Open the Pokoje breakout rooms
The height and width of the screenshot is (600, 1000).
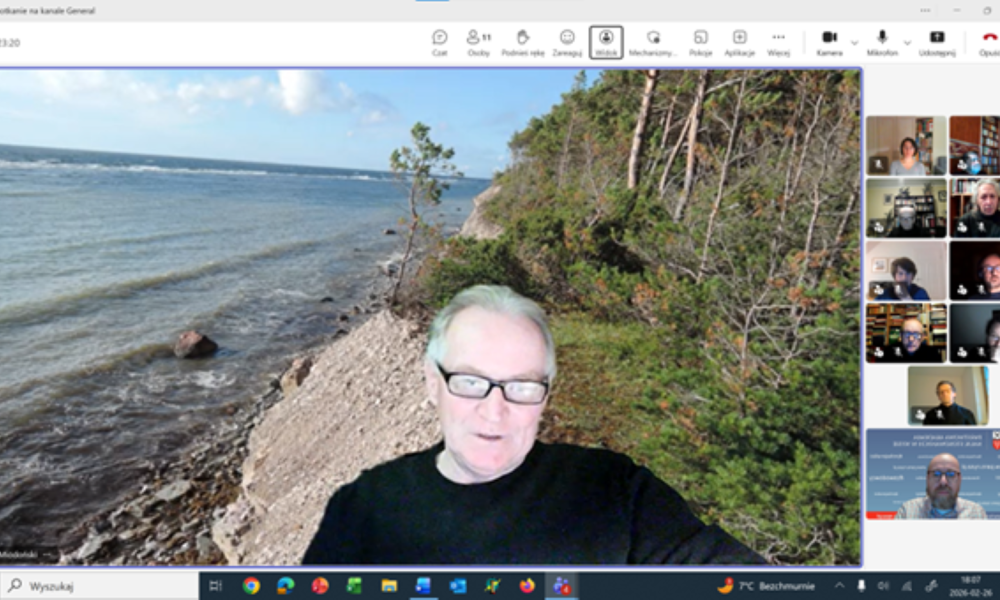(700, 42)
